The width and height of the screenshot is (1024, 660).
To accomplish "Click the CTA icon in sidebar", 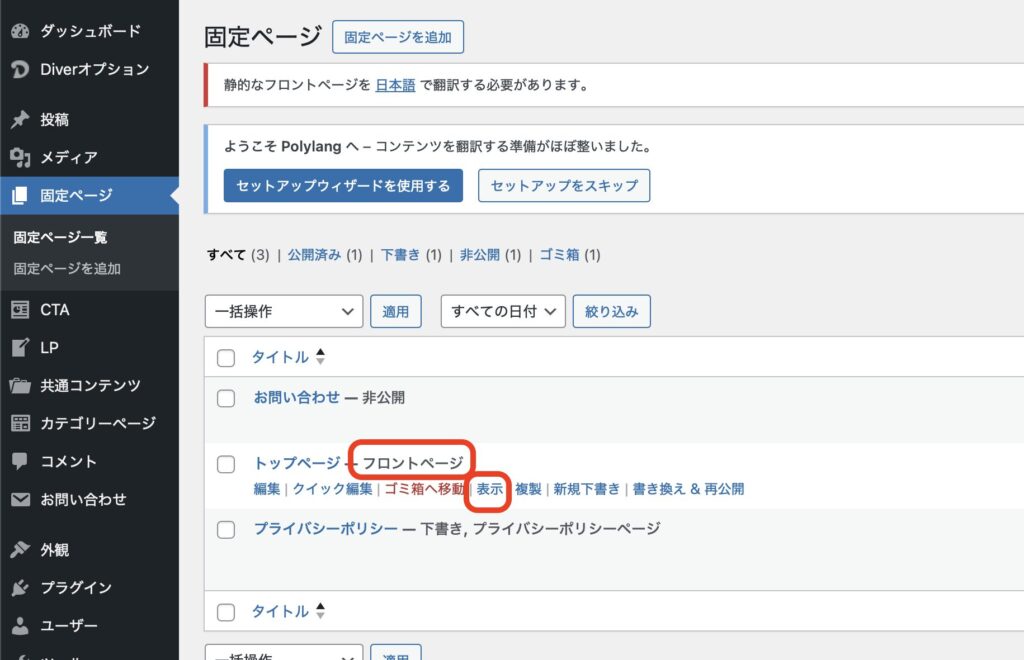I will point(20,310).
